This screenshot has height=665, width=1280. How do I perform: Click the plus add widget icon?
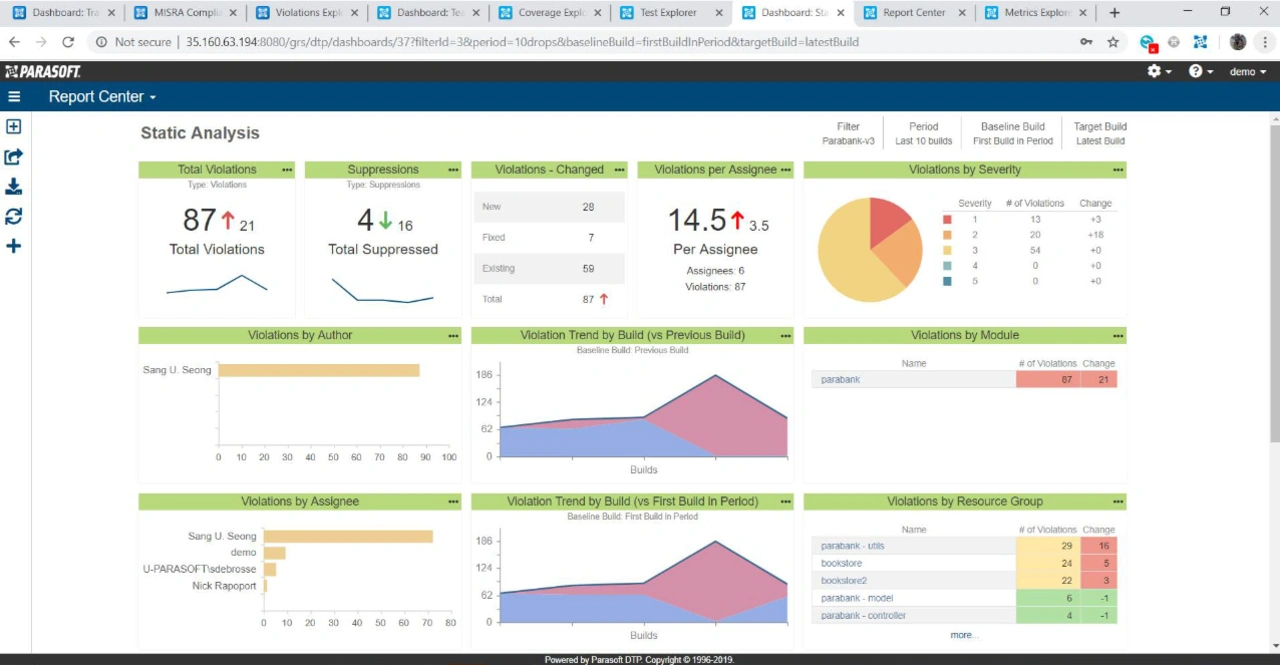(14, 246)
